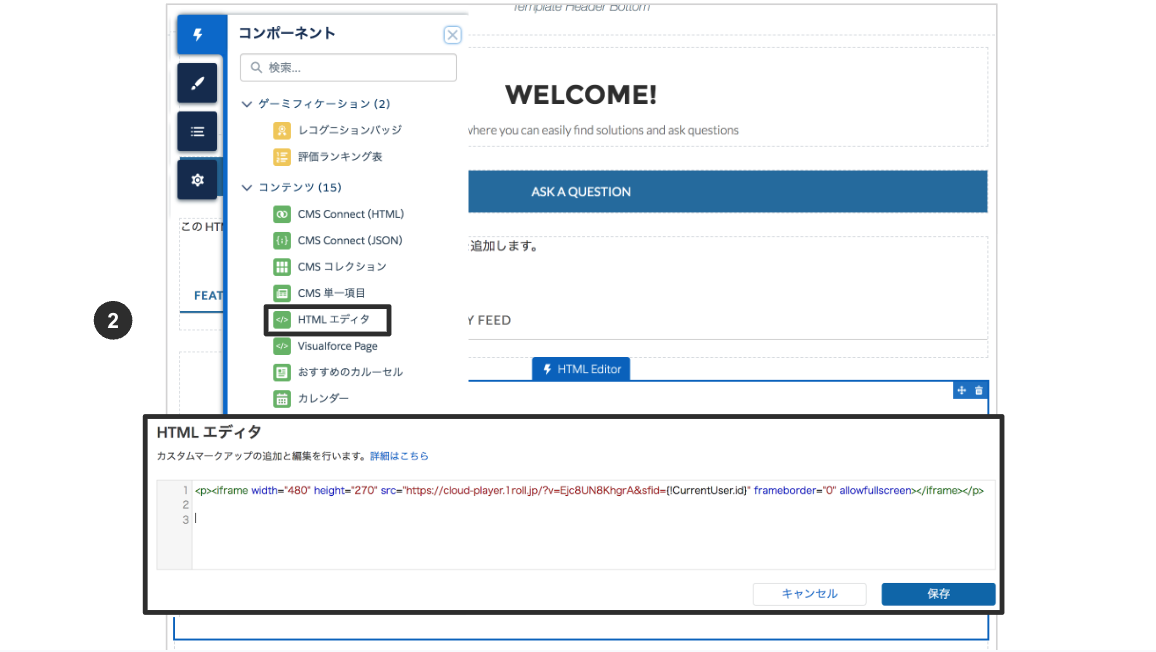The width and height of the screenshot is (1156, 652).
Task: Click the Theme paintbrush icon in the sidebar
Action: (x=197, y=82)
